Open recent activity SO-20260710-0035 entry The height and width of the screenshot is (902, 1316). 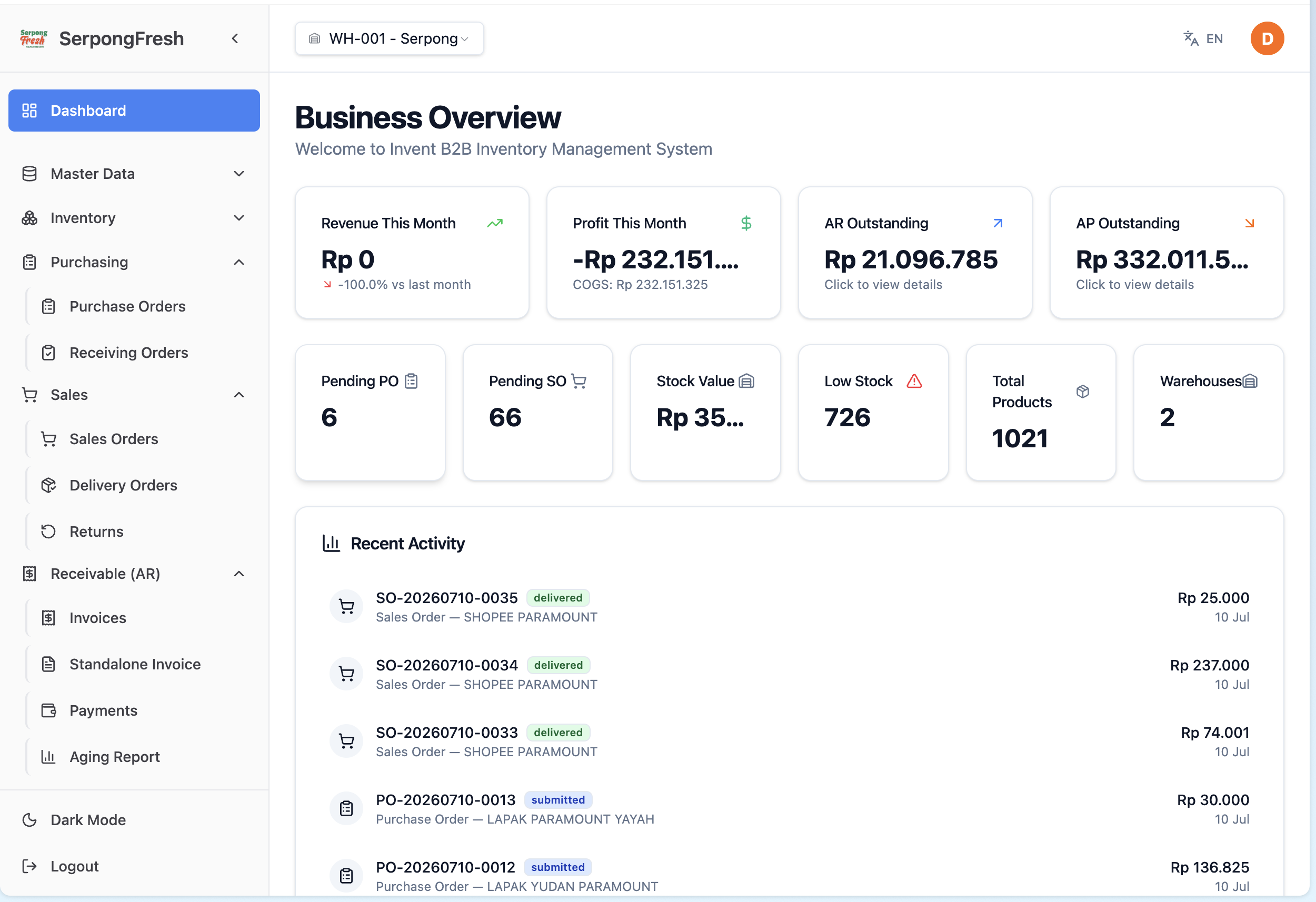790,607
